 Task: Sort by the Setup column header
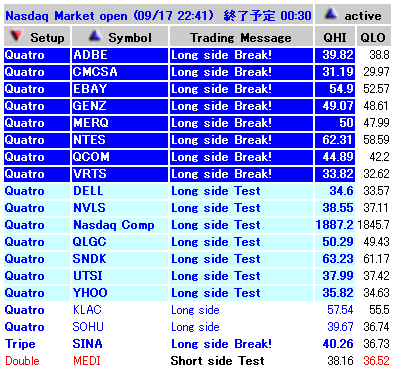[x=37, y=36]
